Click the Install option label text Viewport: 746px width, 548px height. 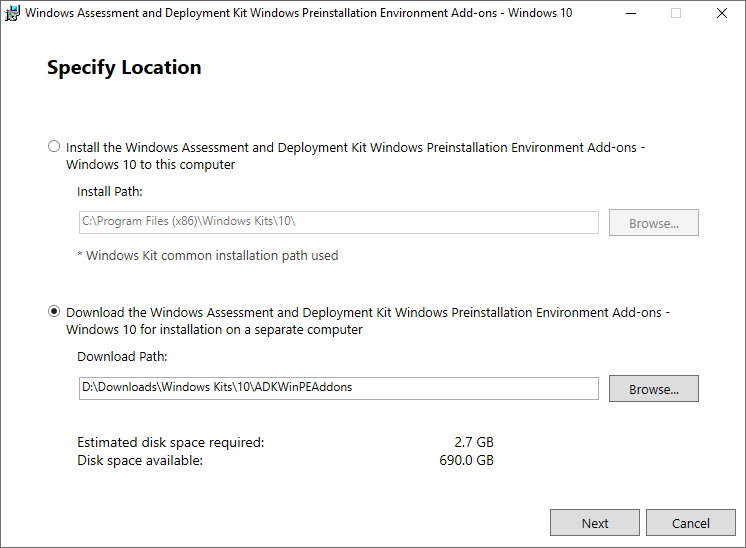pos(355,156)
